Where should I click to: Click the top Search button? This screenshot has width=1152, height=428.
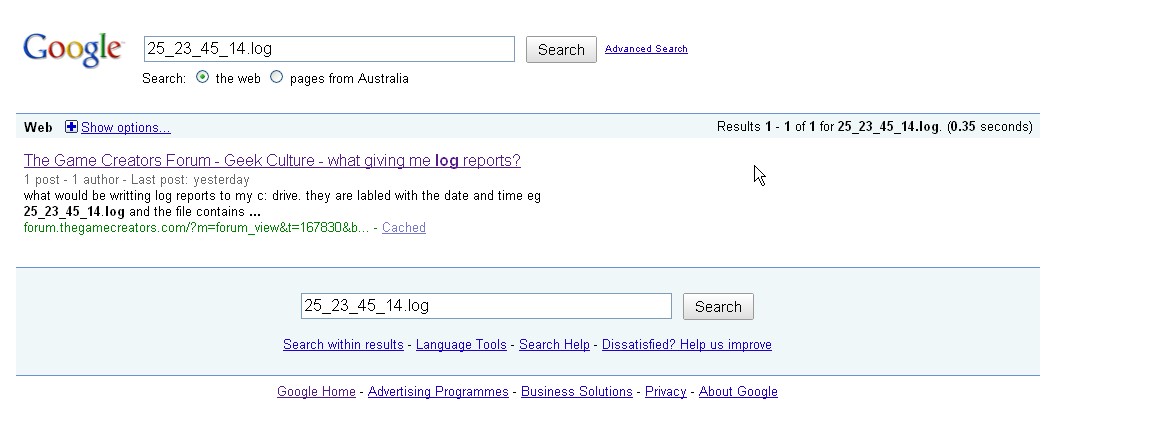[561, 50]
